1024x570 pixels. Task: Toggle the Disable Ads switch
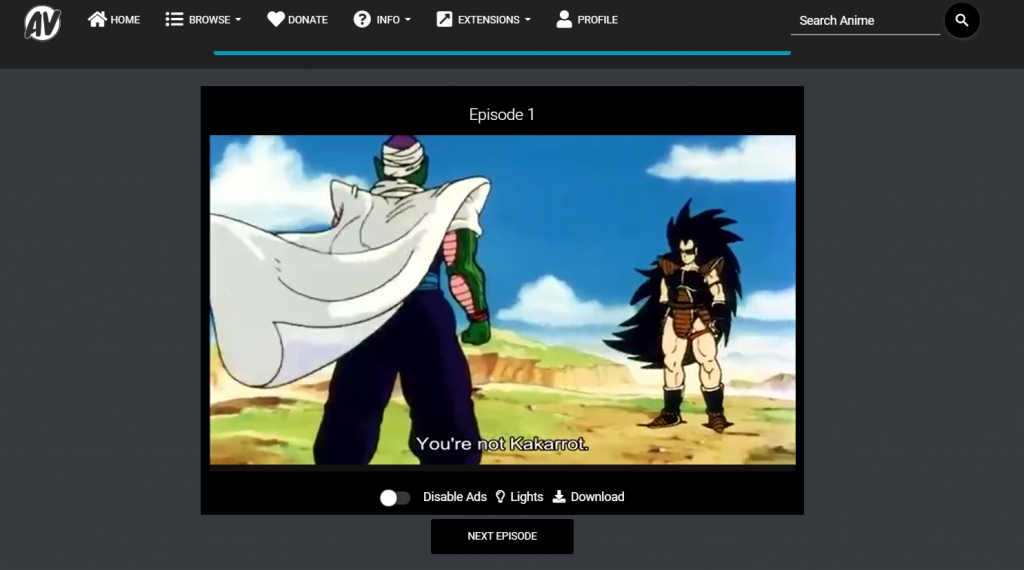point(395,498)
